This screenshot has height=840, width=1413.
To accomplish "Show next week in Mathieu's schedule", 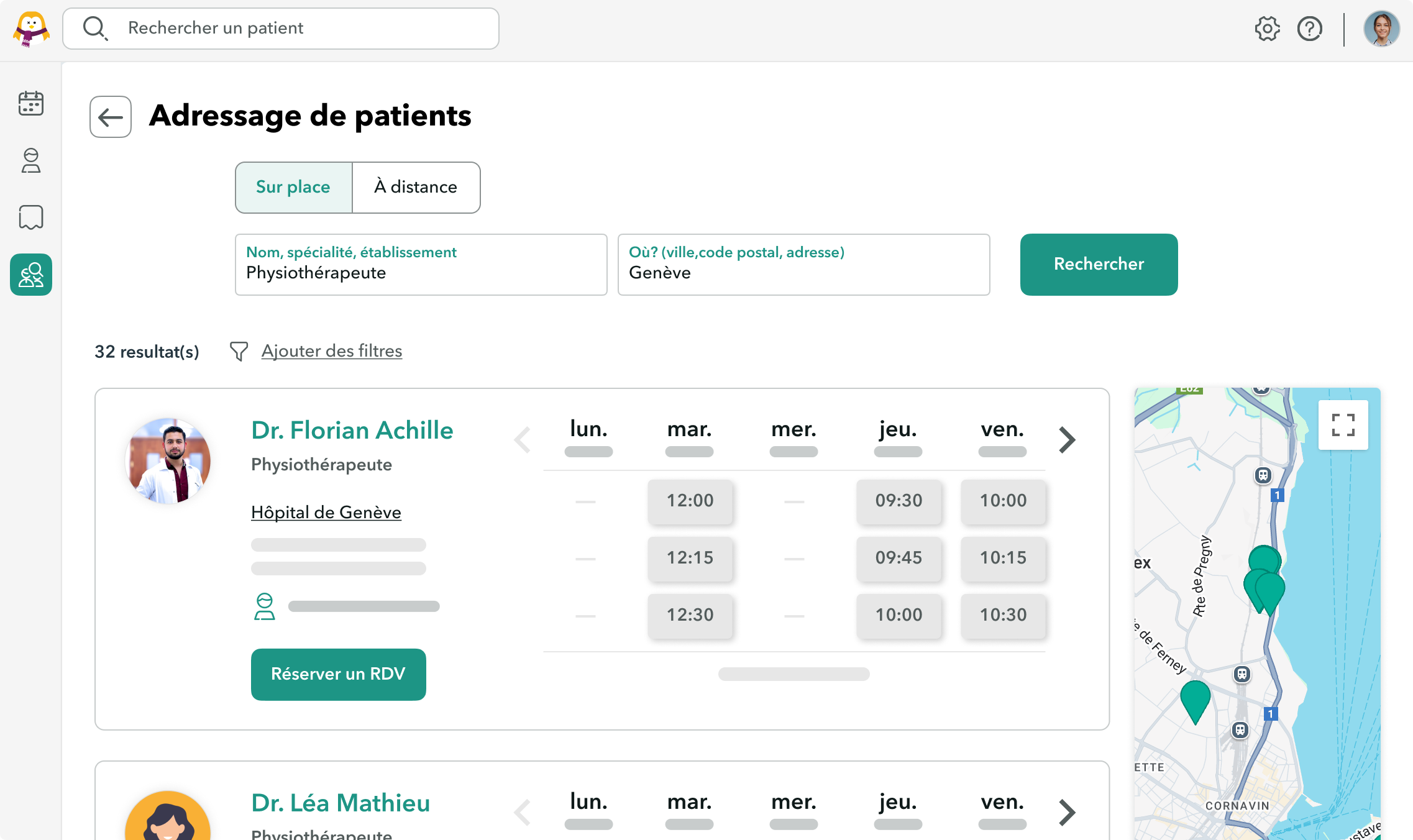I will (x=1067, y=813).
